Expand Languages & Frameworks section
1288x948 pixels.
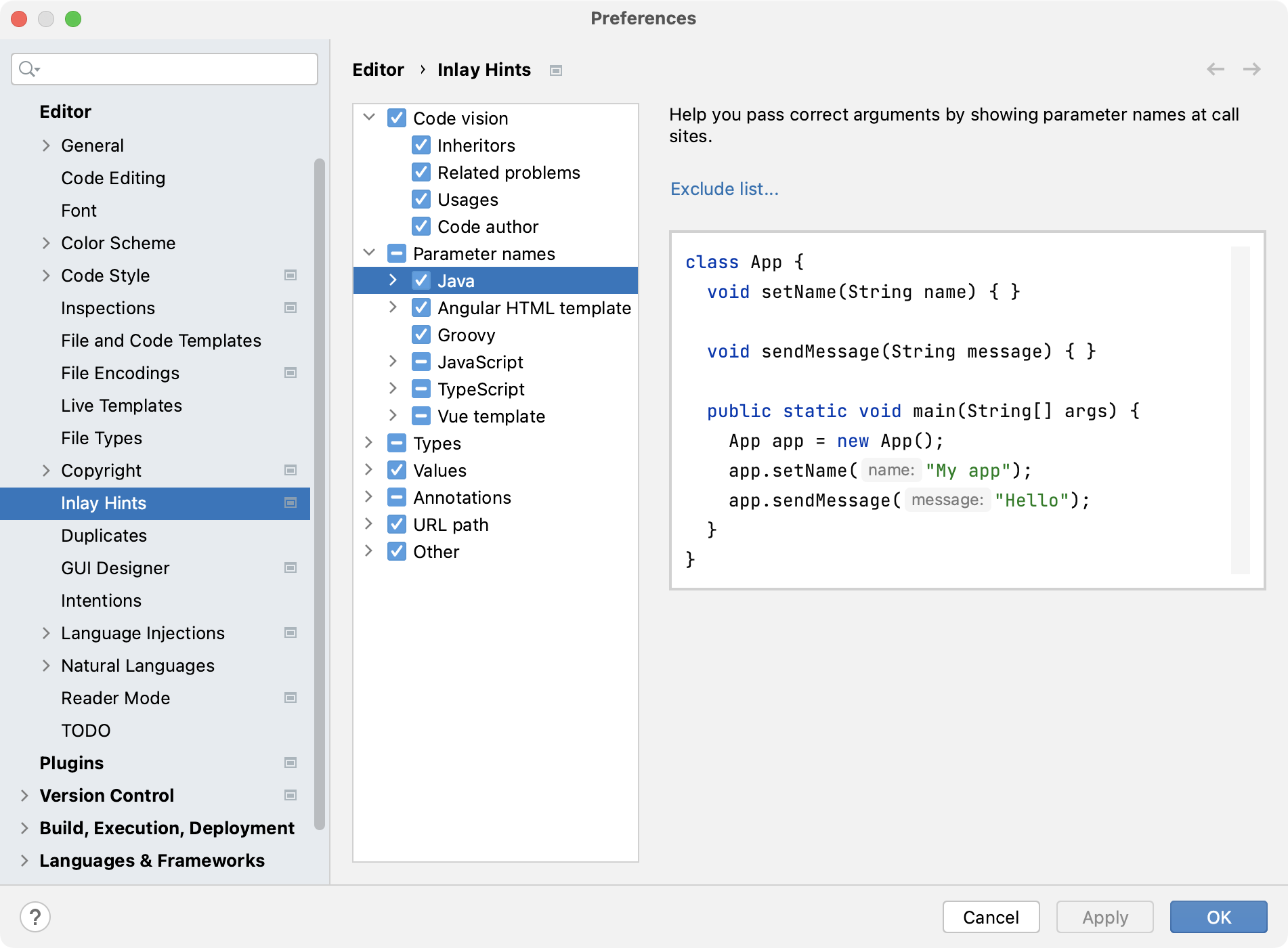click(x=24, y=861)
